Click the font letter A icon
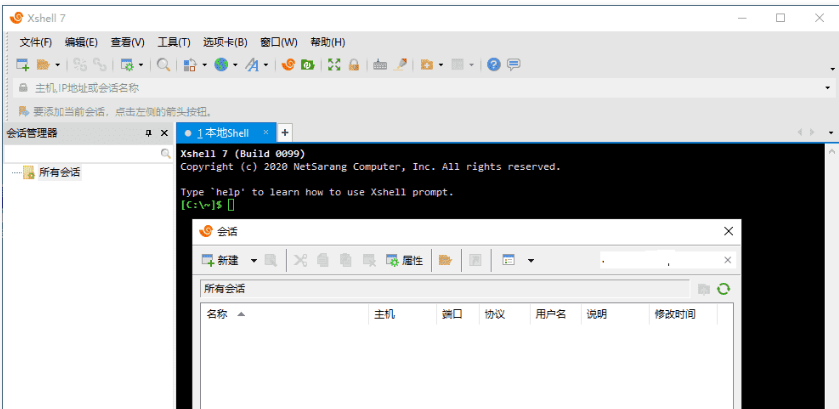The width and height of the screenshot is (839, 409). coord(252,65)
